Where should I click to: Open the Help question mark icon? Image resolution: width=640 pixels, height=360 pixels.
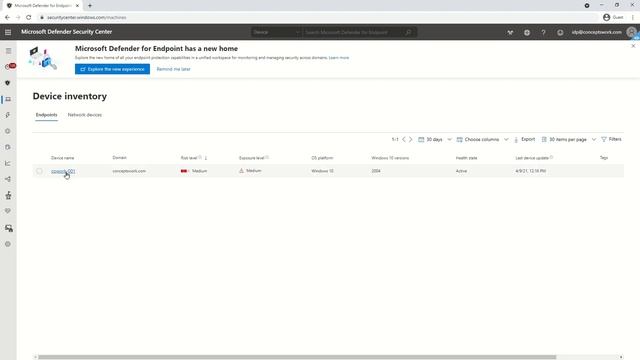point(543,32)
